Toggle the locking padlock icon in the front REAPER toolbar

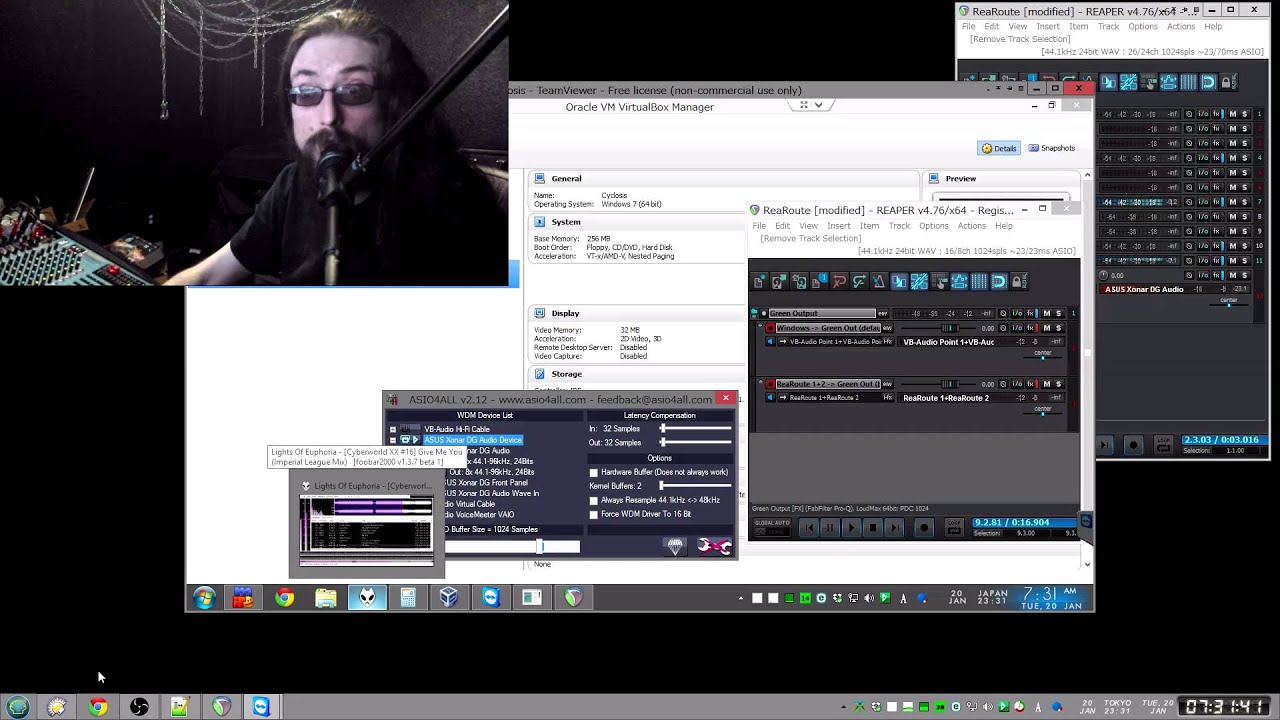pyautogui.click(x=1019, y=282)
